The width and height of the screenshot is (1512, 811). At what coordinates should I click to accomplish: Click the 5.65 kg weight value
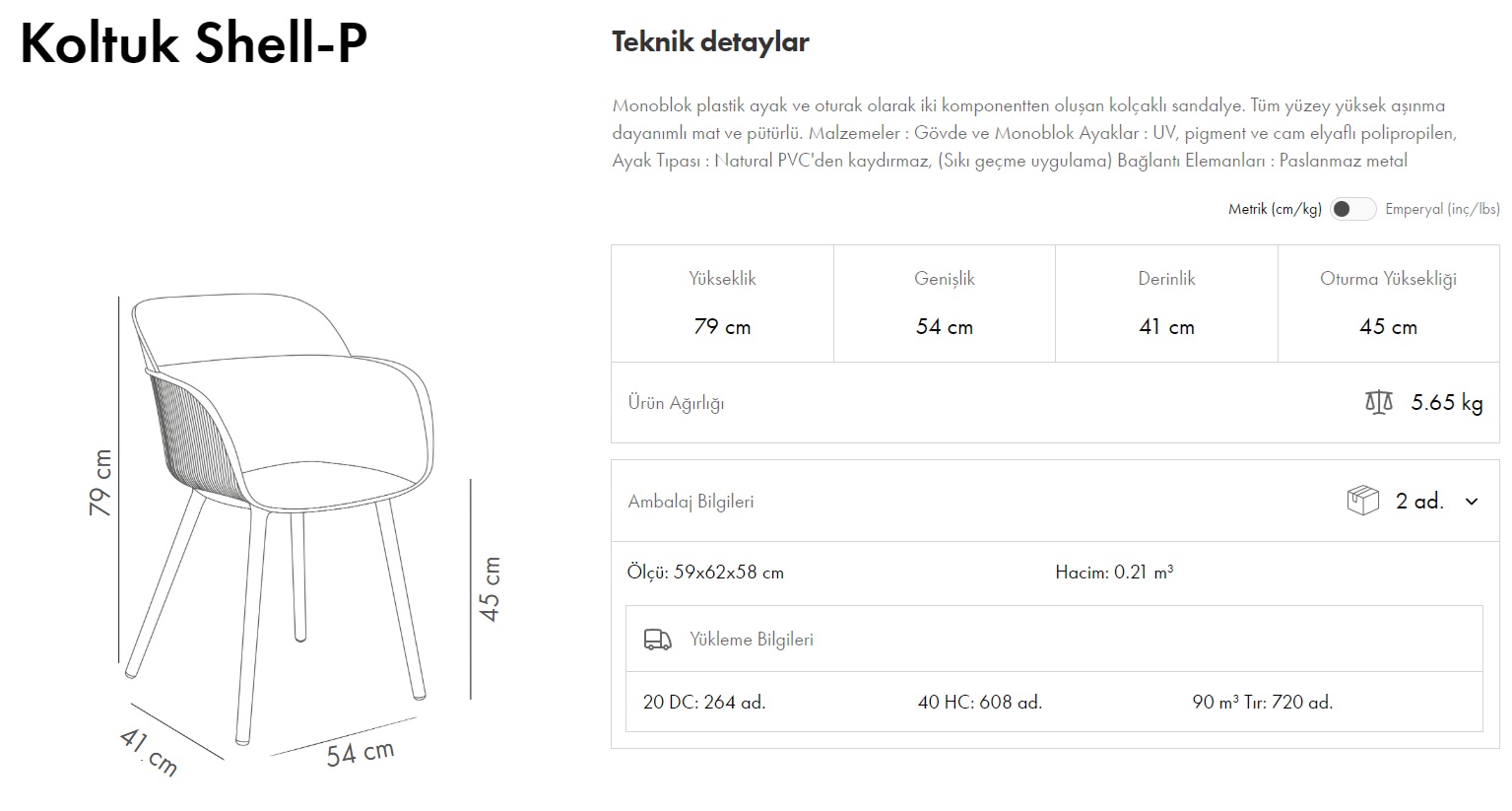[1446, 402]
